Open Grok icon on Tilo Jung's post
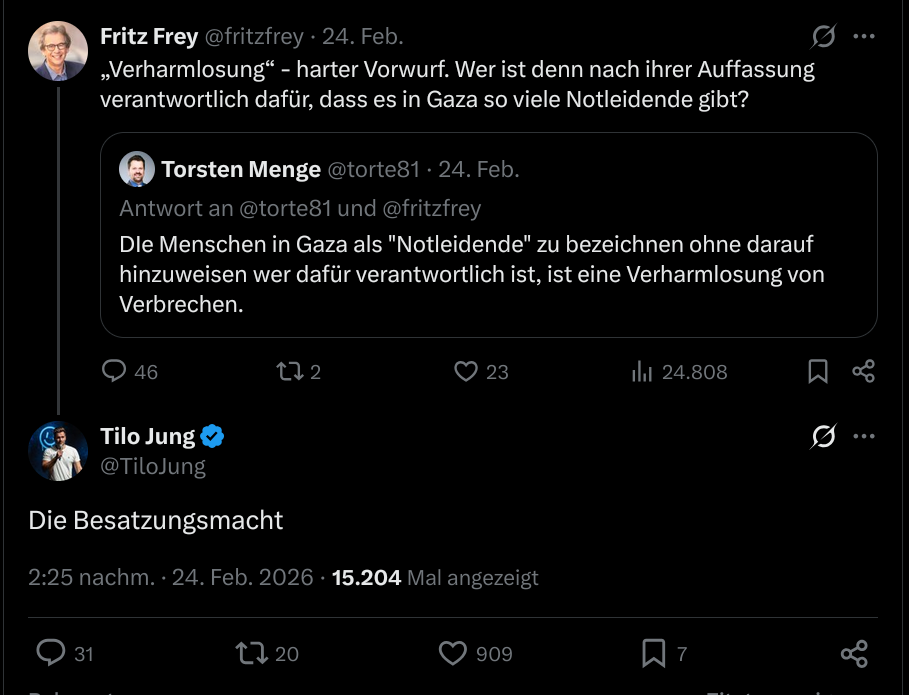 [x=823, y=436]
